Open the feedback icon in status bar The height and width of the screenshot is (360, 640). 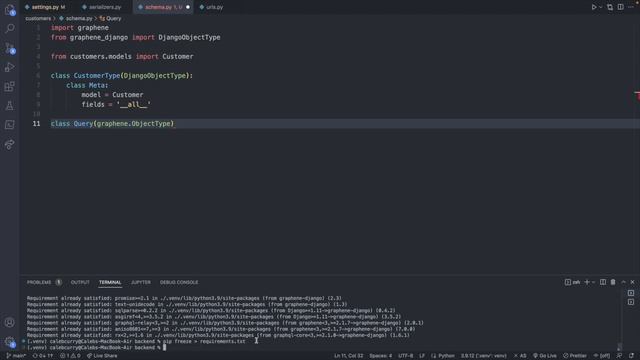[620, 356]
